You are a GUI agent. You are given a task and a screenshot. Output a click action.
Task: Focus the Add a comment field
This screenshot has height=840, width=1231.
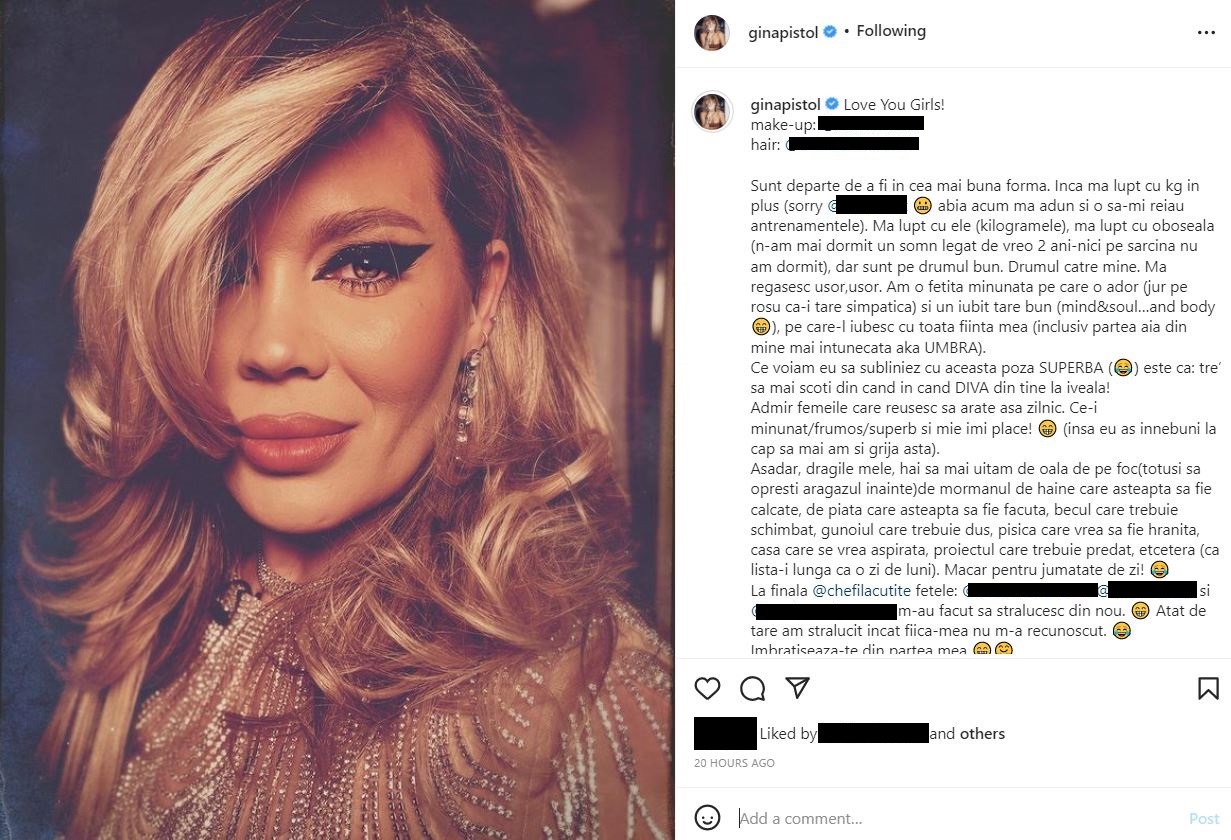click(x=957, y=818)
